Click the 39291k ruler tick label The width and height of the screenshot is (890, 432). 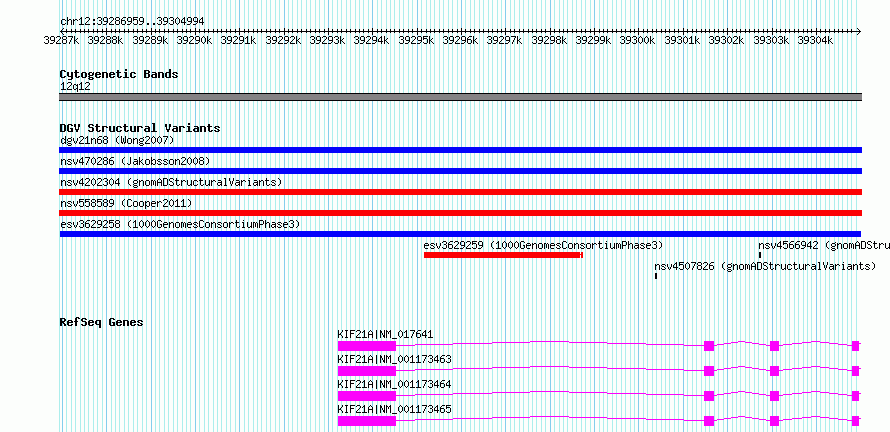[238, 40]
